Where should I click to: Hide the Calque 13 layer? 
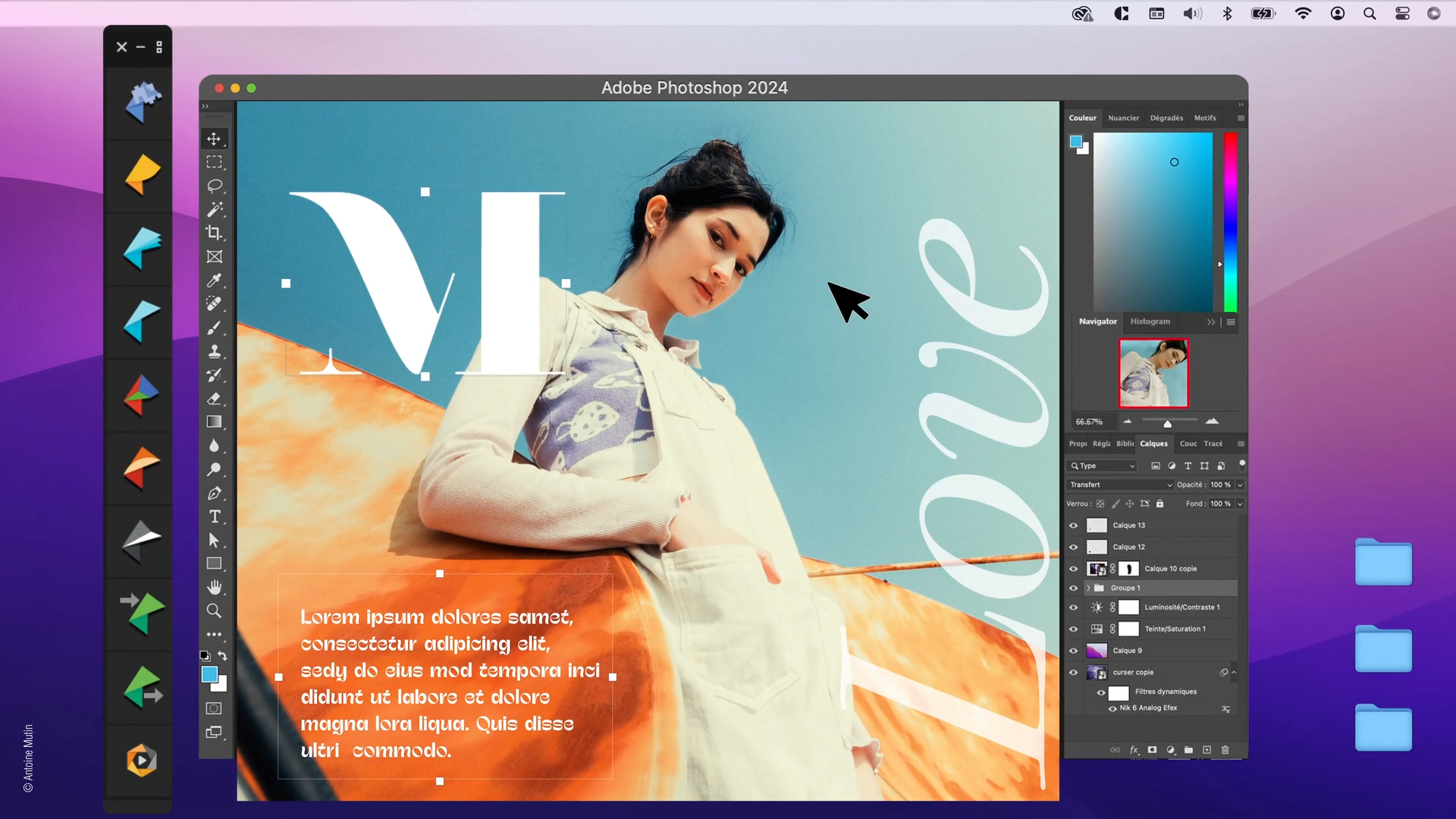pyautogui.click(x=1073, y=526)
